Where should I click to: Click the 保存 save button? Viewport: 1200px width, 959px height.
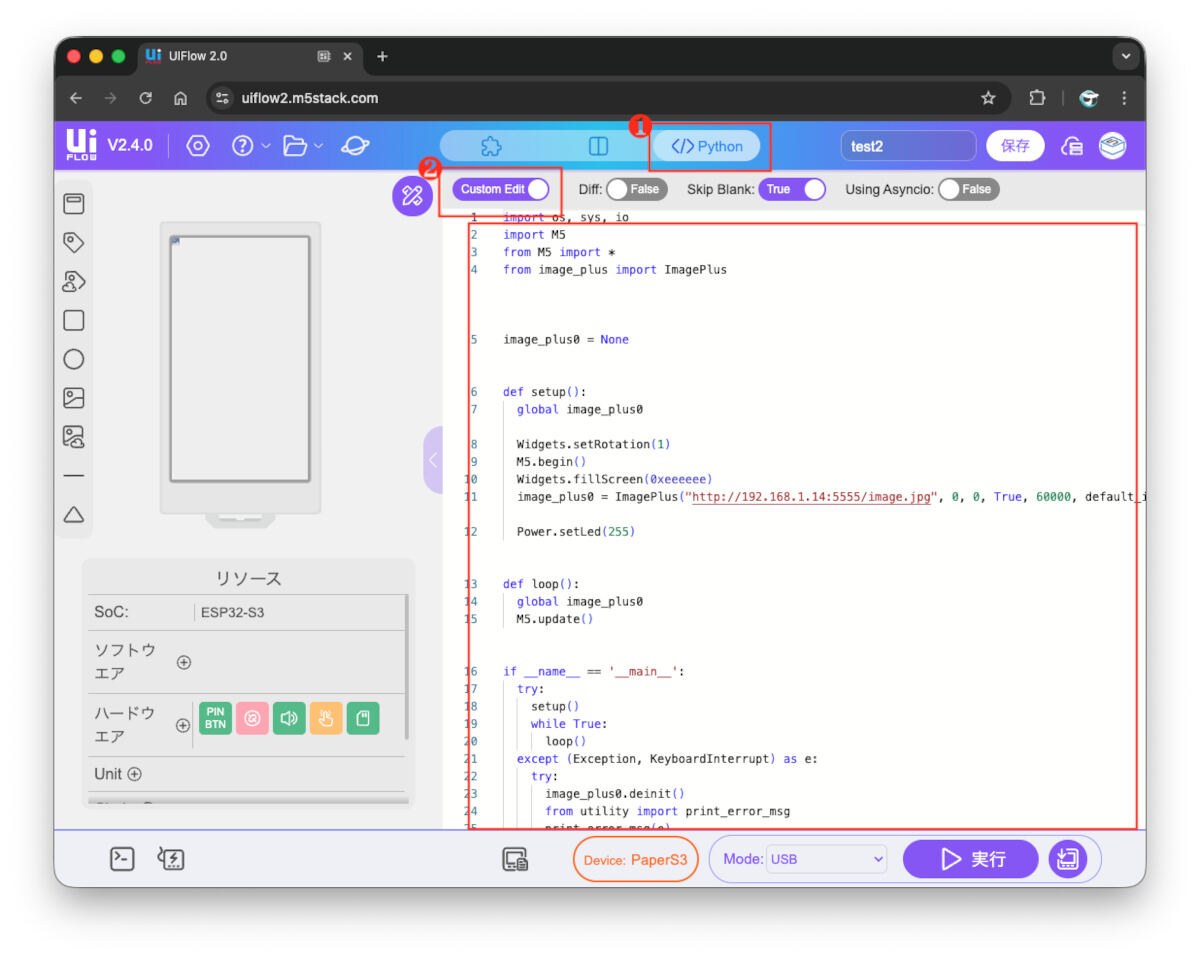1014,145
